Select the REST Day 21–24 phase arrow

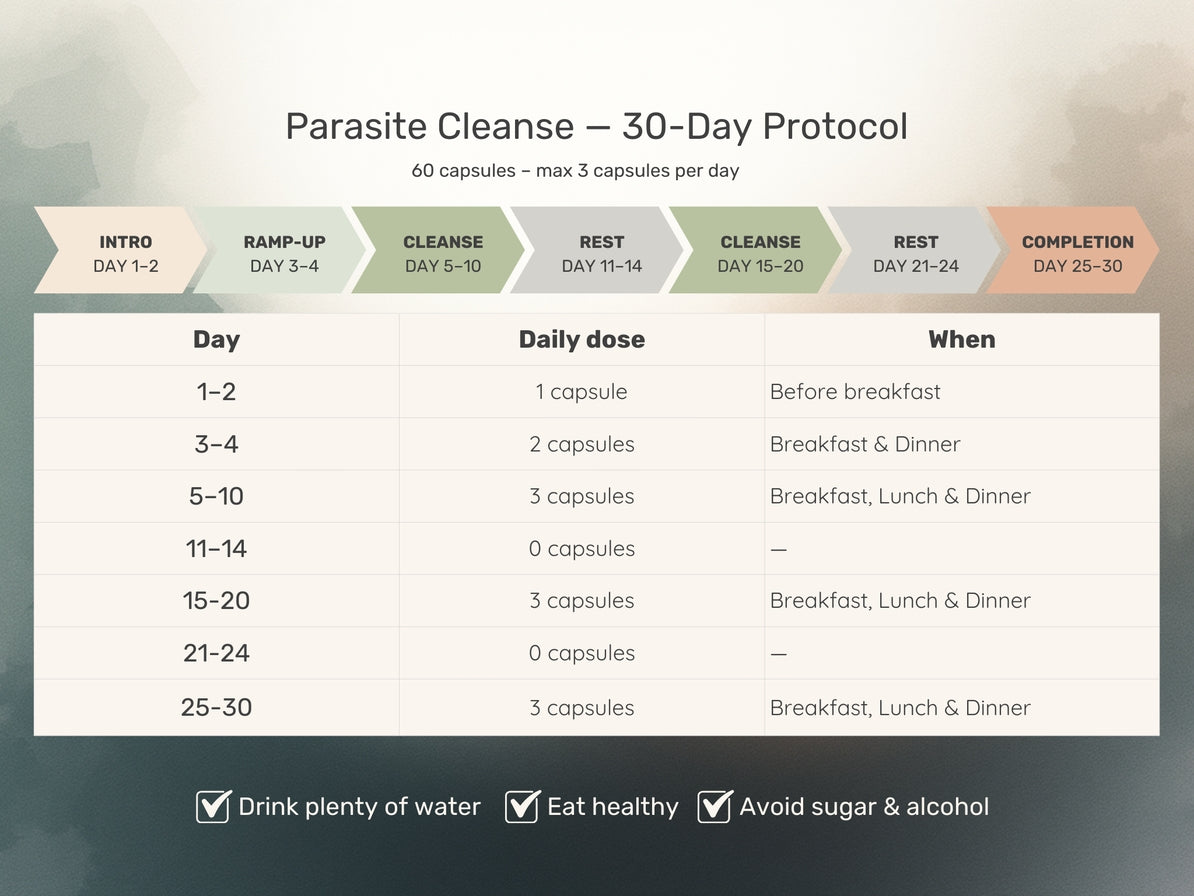pyautogui.click(x=913, y=253)
